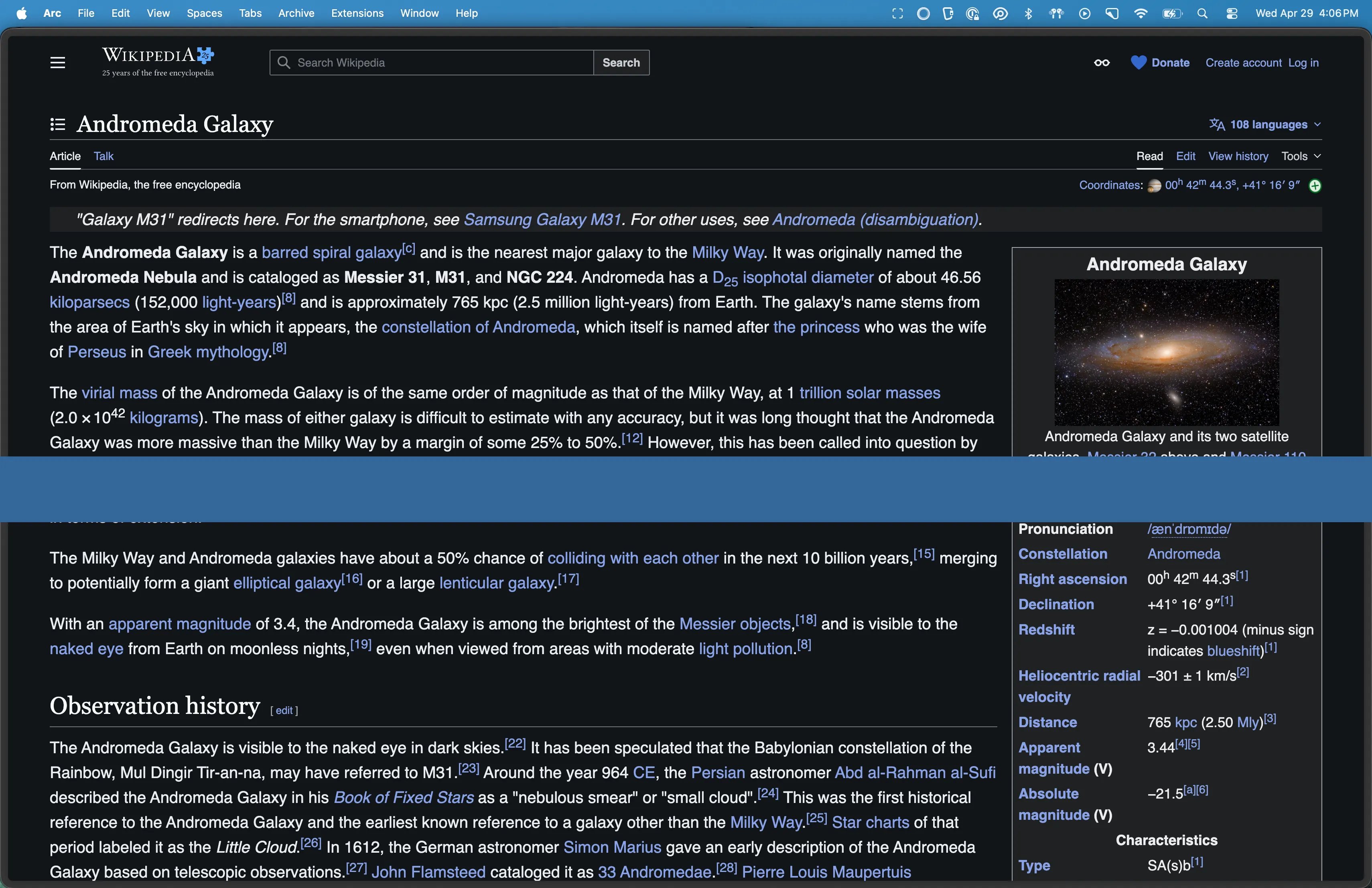Screen dimensions: 1372x888
Task: Open the Persian link in Observation history
Action: coord(718,773)
